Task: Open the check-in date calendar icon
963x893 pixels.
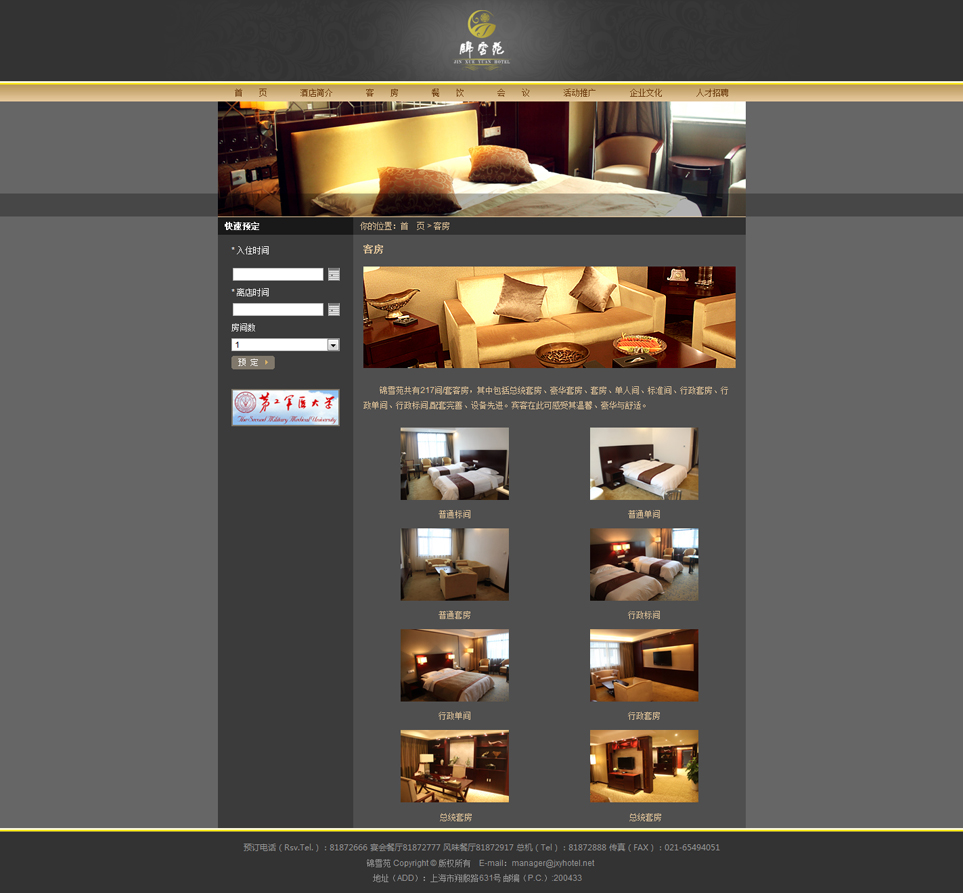Action: pyautogui.click(x=334, y=275)
